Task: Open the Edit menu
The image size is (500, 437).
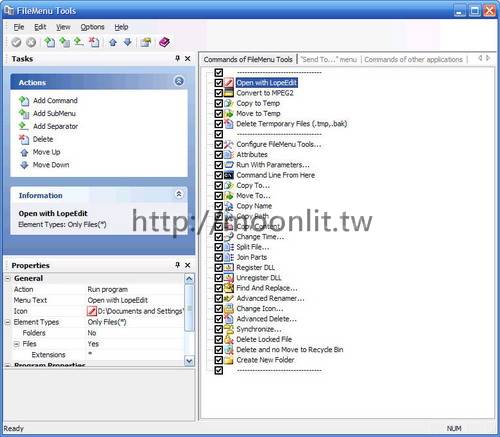Action: [40, 27]
